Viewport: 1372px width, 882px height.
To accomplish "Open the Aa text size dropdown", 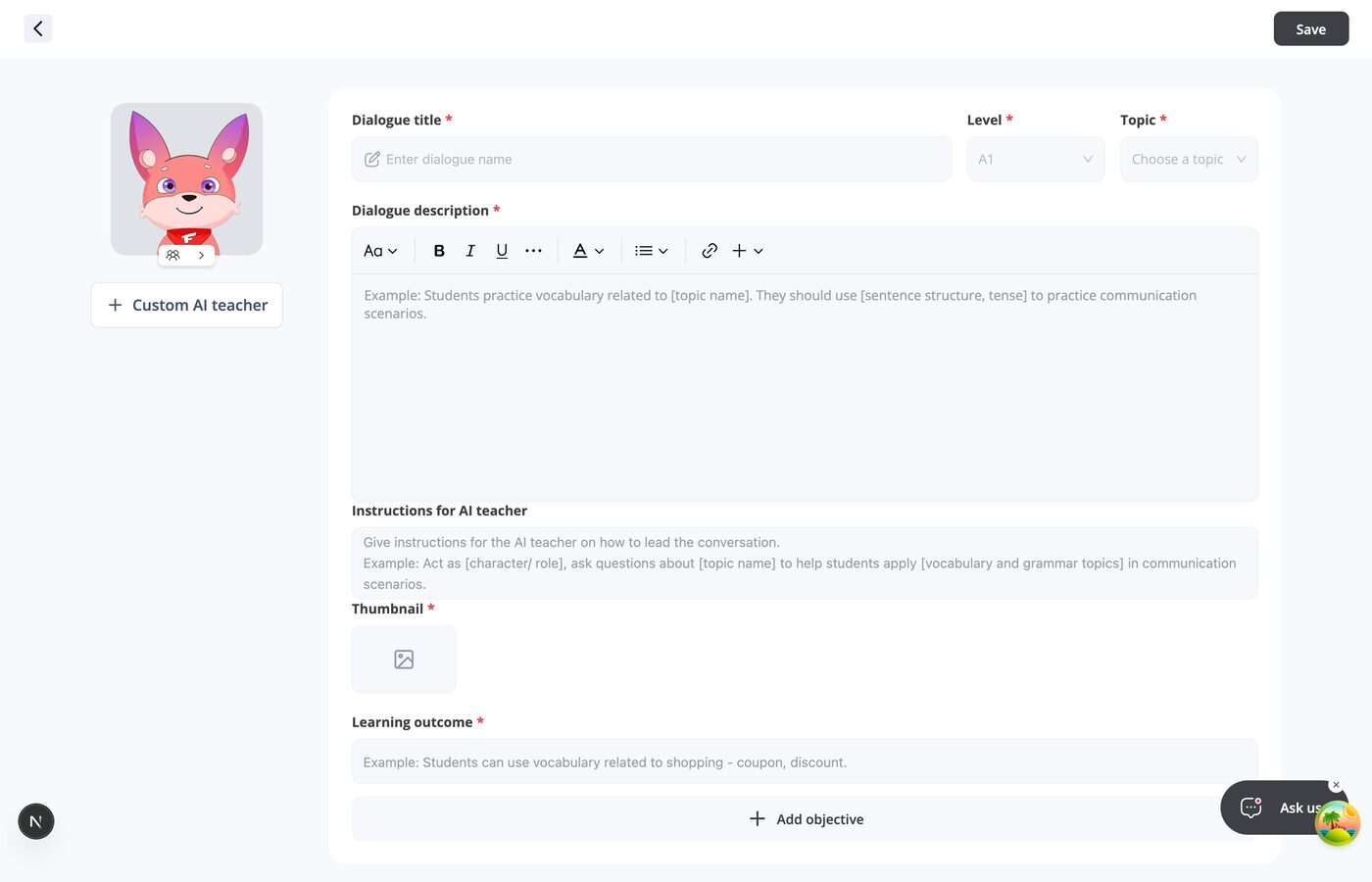I will coord(380,251).
